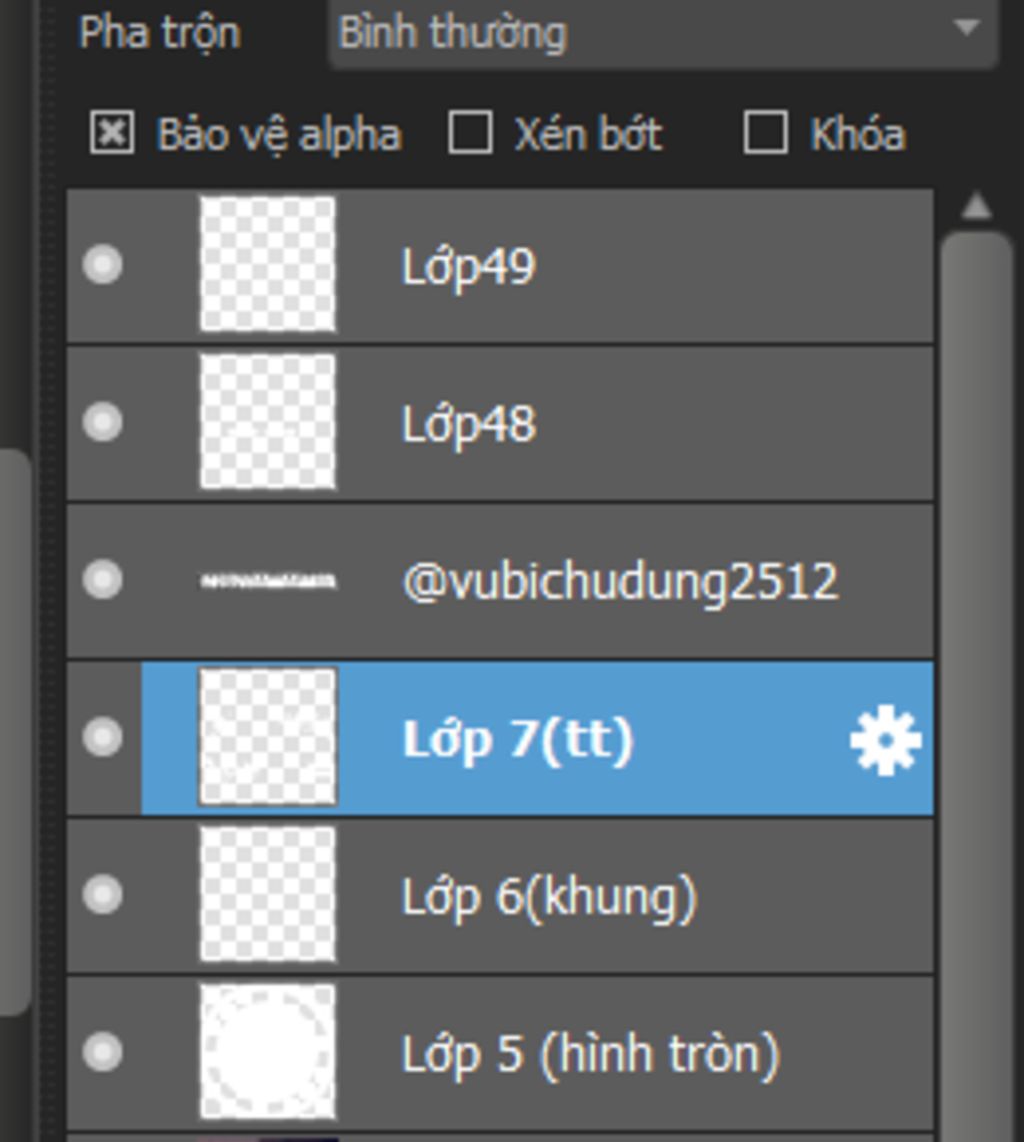1024x1142 pixels.
Task: Enable the Khóa checkbox
Action: click(x=765, y=133)
